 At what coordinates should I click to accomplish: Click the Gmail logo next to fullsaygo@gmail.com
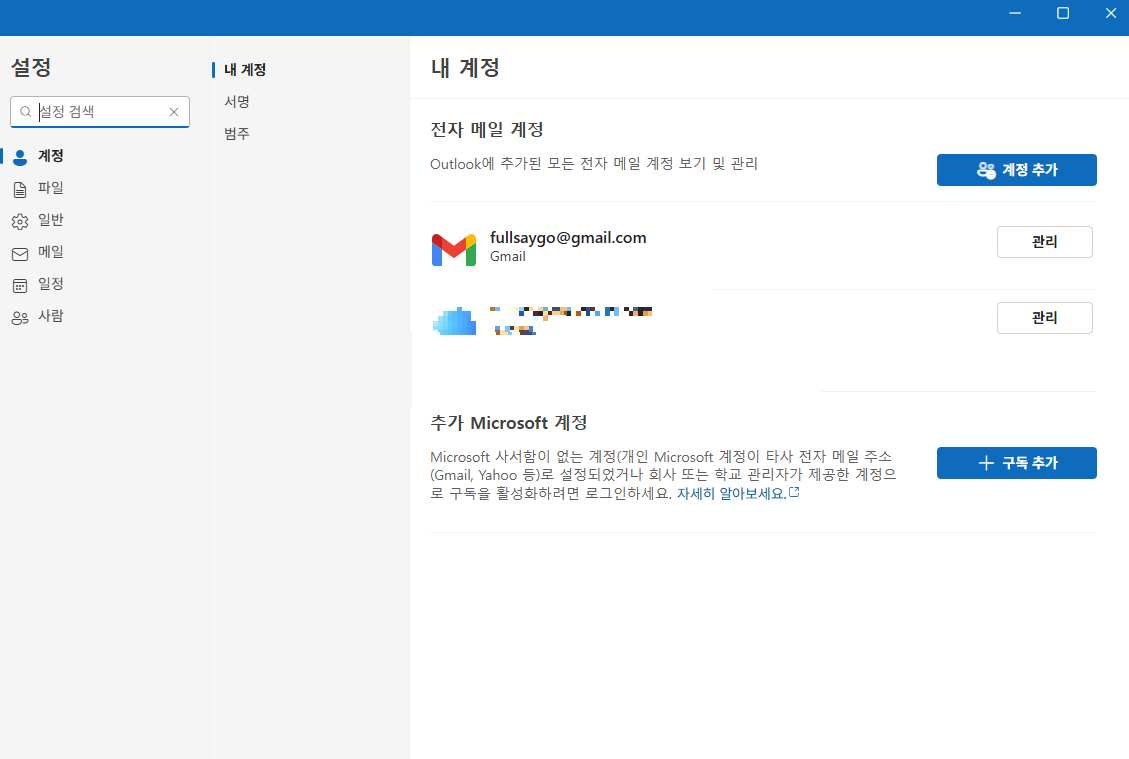[454, 249]
